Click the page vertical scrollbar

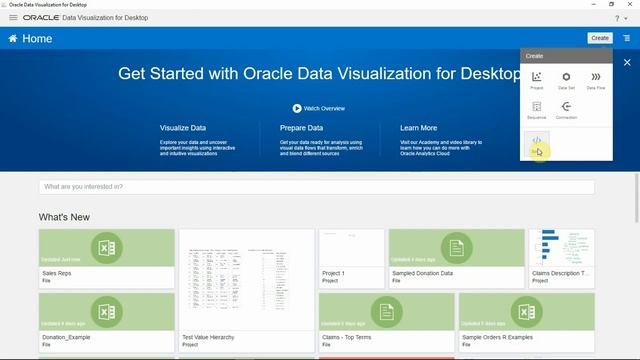point(637,198)
